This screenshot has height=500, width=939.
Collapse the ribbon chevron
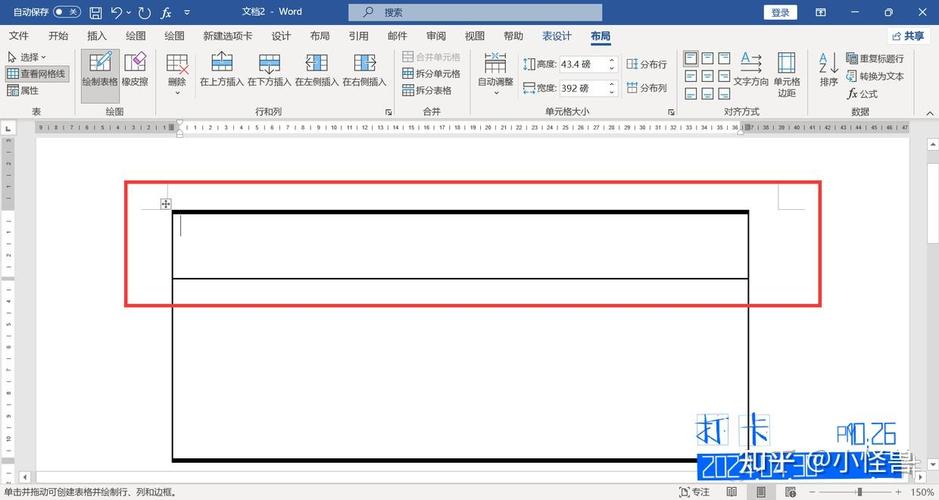[929, 113]
